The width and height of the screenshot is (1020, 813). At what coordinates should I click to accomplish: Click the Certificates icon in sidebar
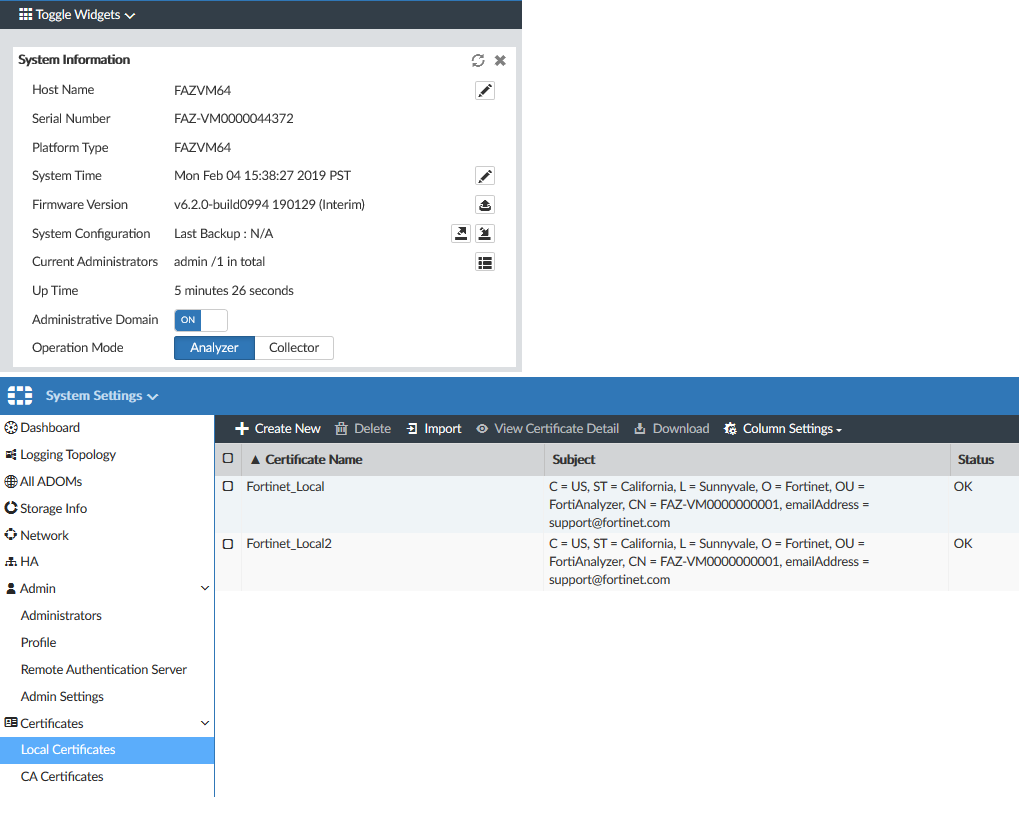pyautogui.click(x=11, y=723)
